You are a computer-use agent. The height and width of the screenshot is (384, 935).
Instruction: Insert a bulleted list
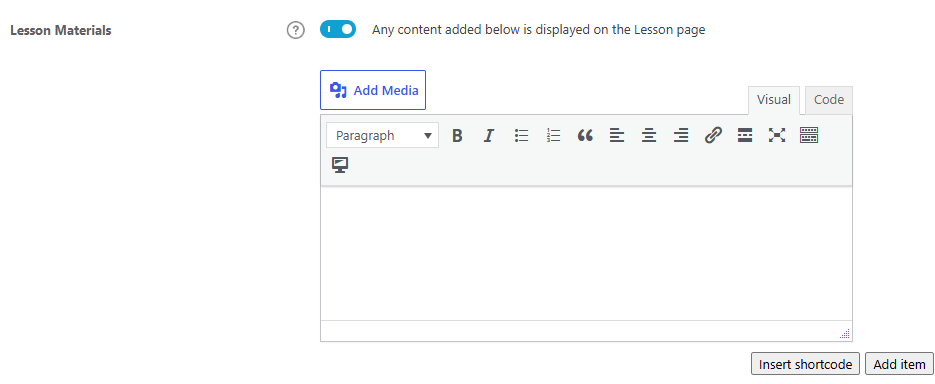tap(521, 135)
